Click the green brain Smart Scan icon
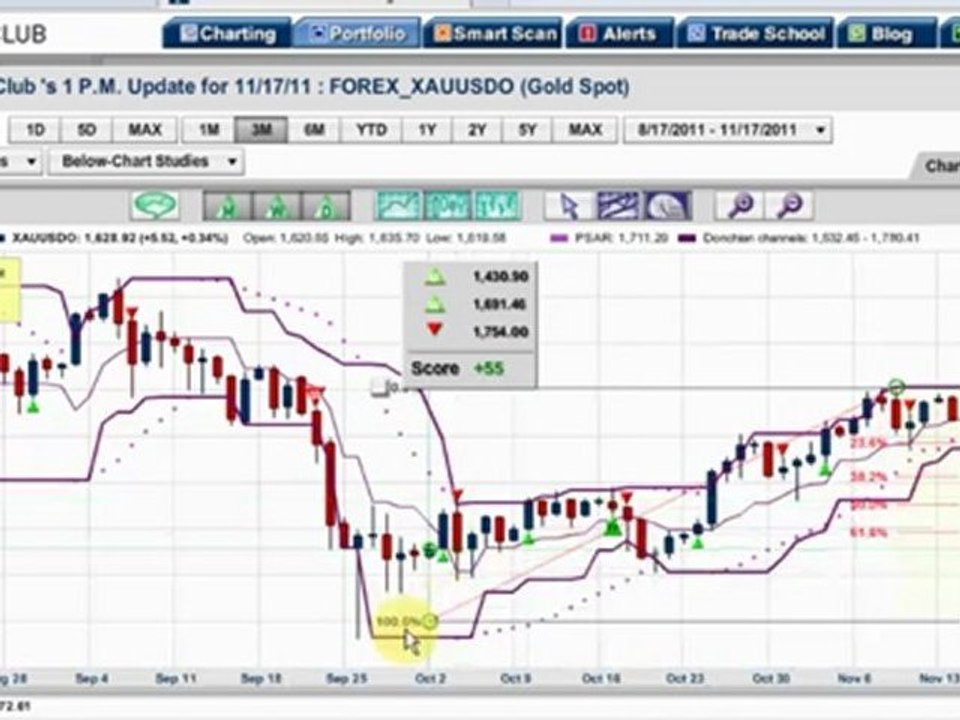The image size is (960, 720). click(x=155, y=206)
